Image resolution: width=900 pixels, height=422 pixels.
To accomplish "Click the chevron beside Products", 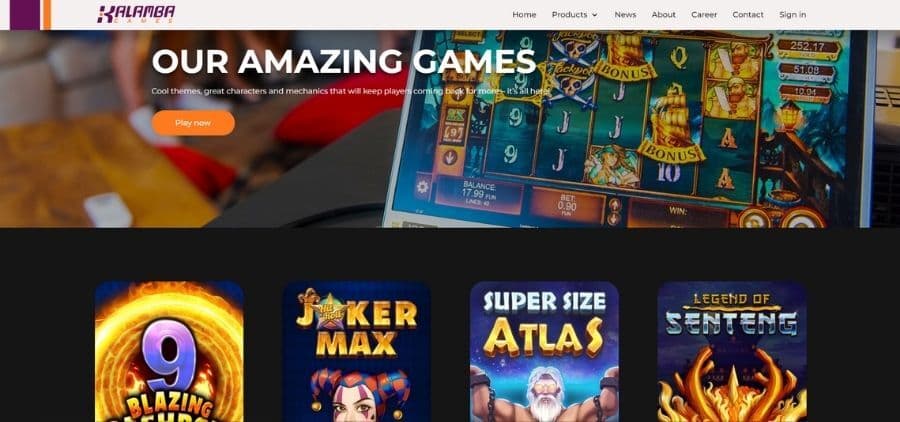I will point(595,15).
